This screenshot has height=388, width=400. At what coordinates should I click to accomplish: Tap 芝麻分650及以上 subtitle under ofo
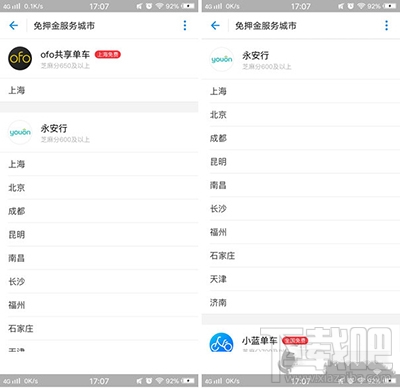point(65,66)
